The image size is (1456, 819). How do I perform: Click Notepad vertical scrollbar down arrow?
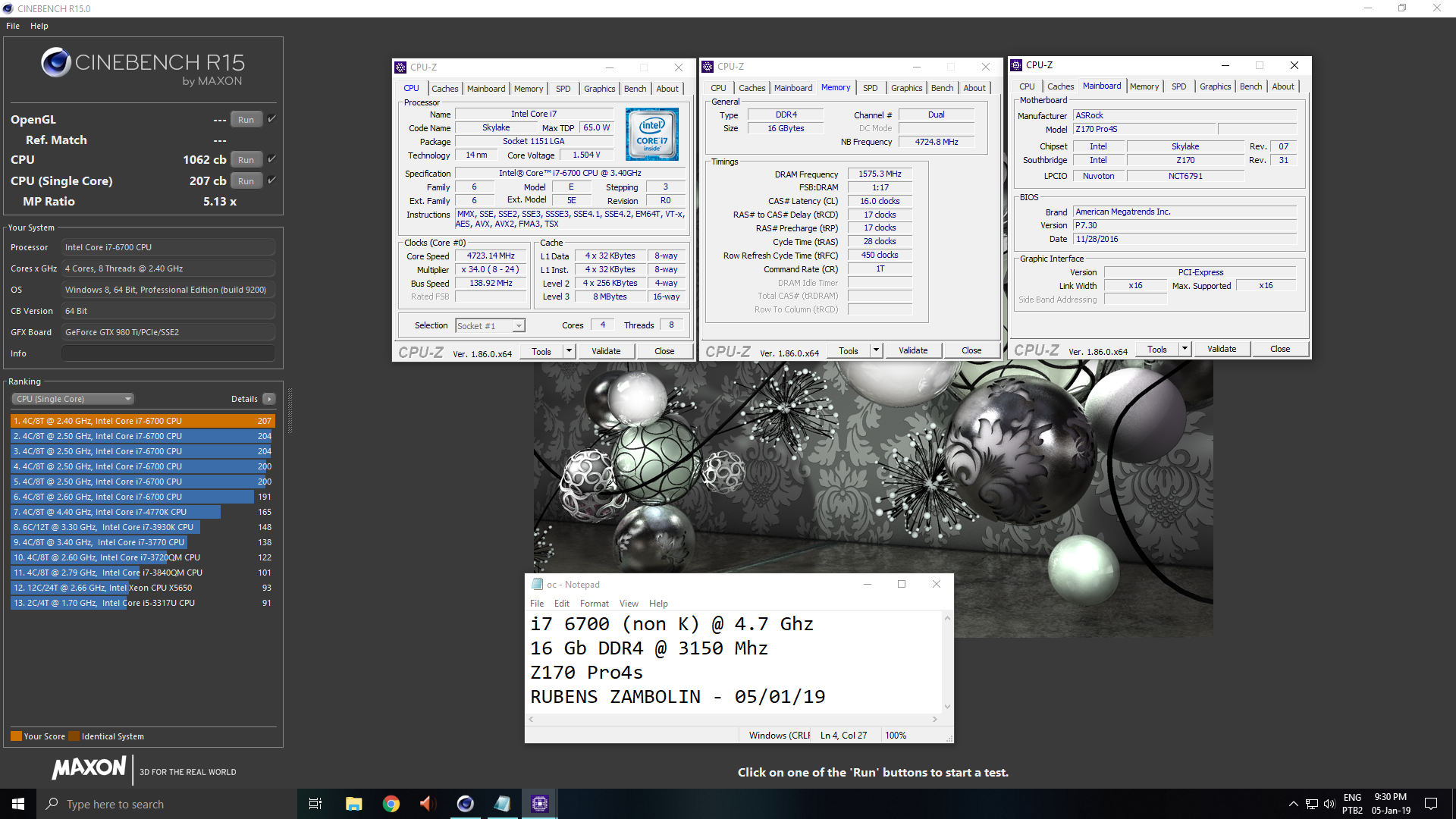click(947, 707)
